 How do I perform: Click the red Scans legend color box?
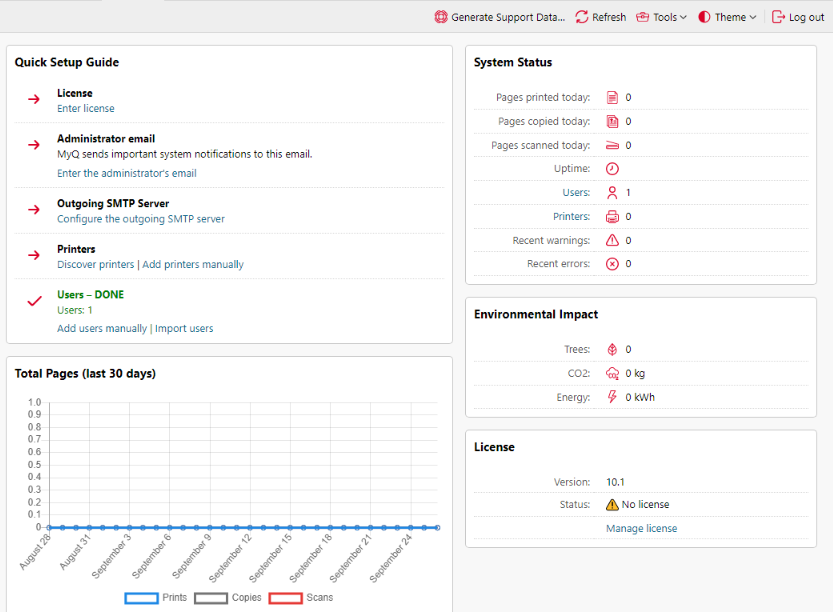[x=285, y=598]
